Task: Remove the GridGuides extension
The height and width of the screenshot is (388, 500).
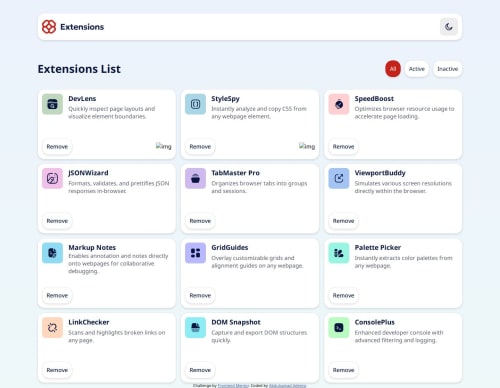Action: 200,296
